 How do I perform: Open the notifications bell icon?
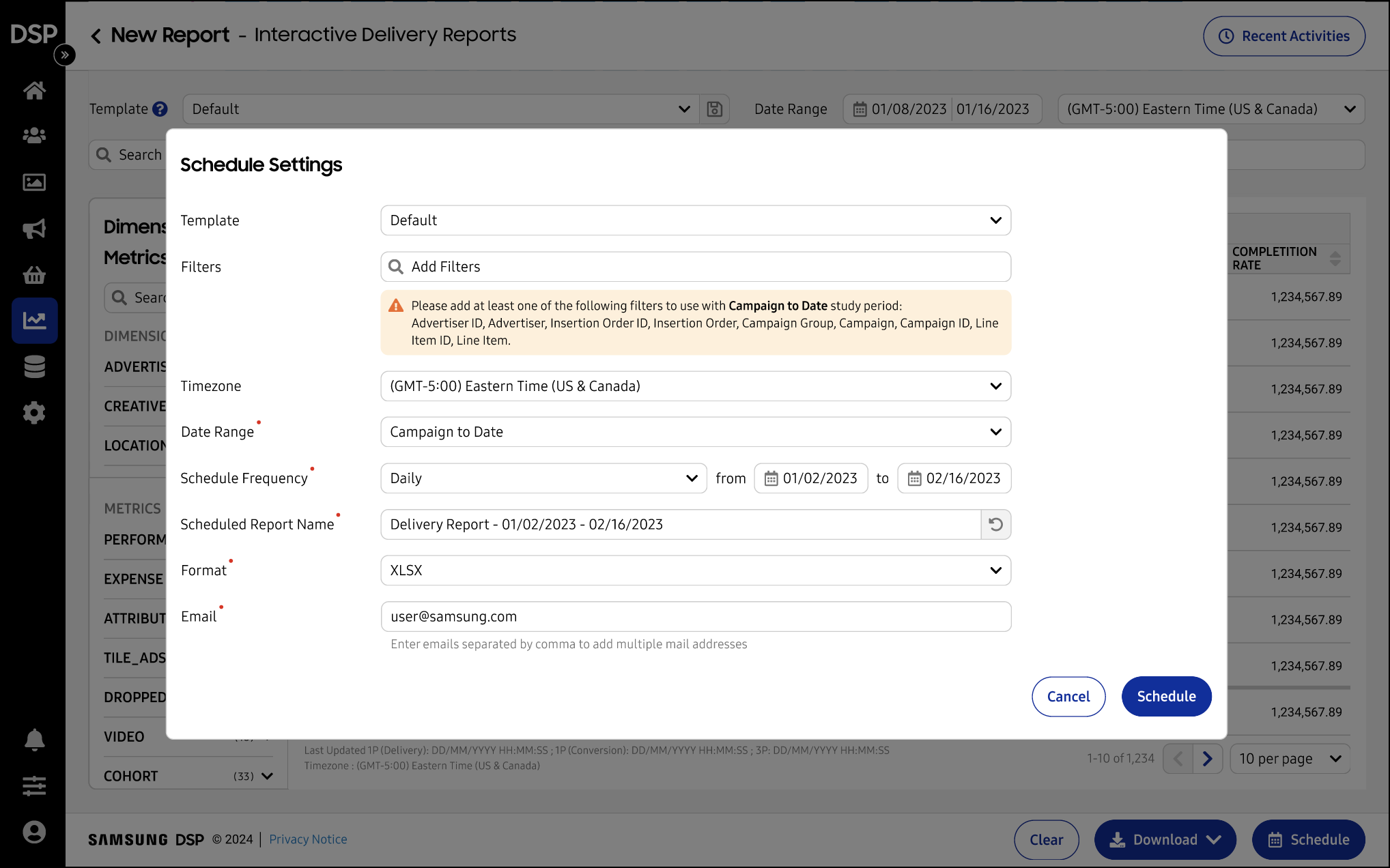click(34, 740)
